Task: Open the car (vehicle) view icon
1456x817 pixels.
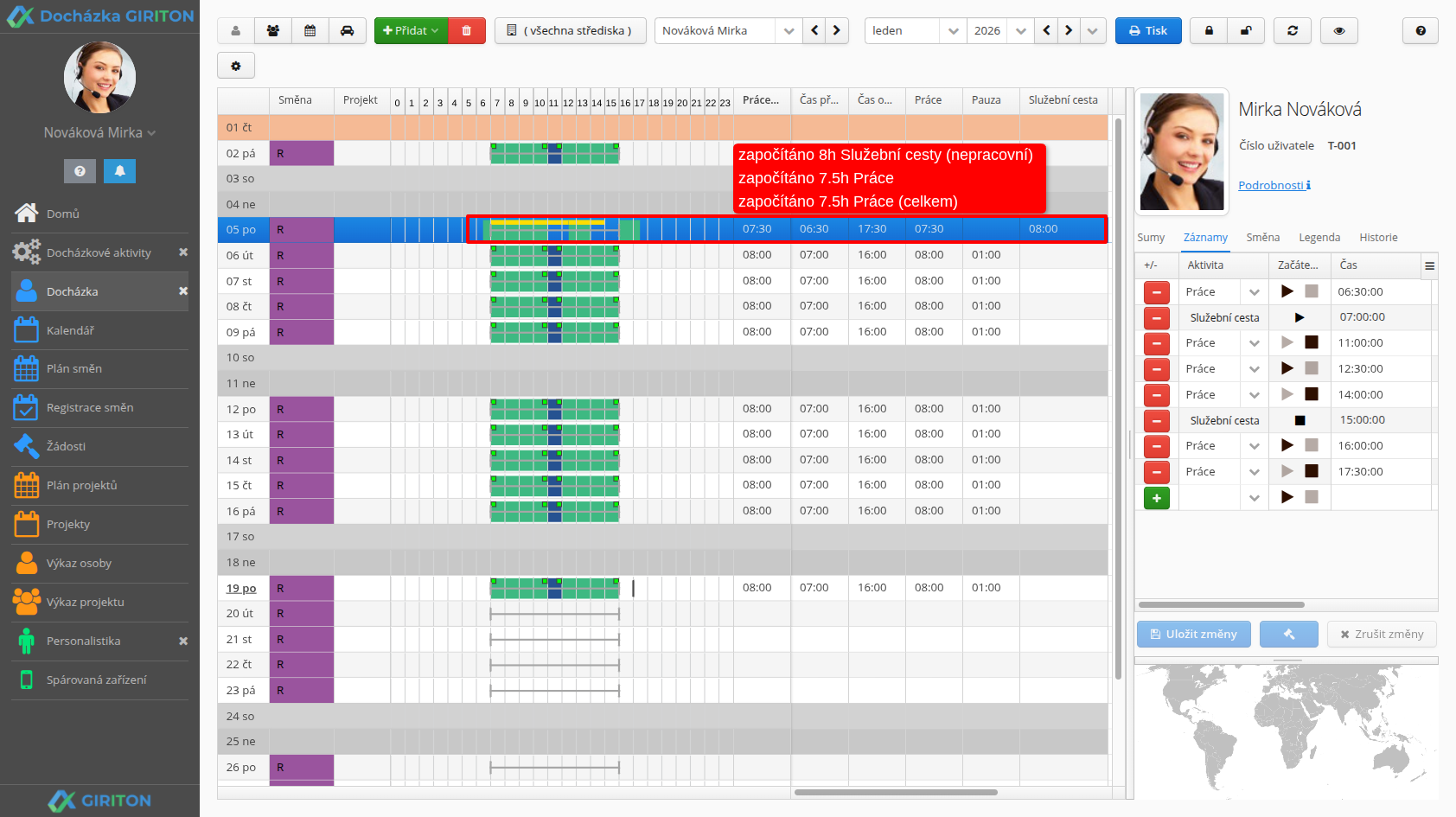Action: click(x=348, y=31)
